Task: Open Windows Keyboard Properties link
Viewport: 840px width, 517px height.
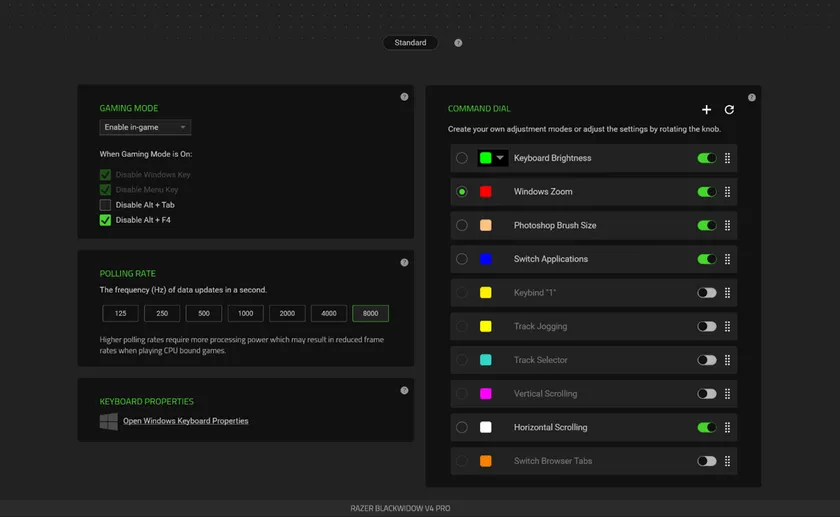Action: (x=185, y=421)
